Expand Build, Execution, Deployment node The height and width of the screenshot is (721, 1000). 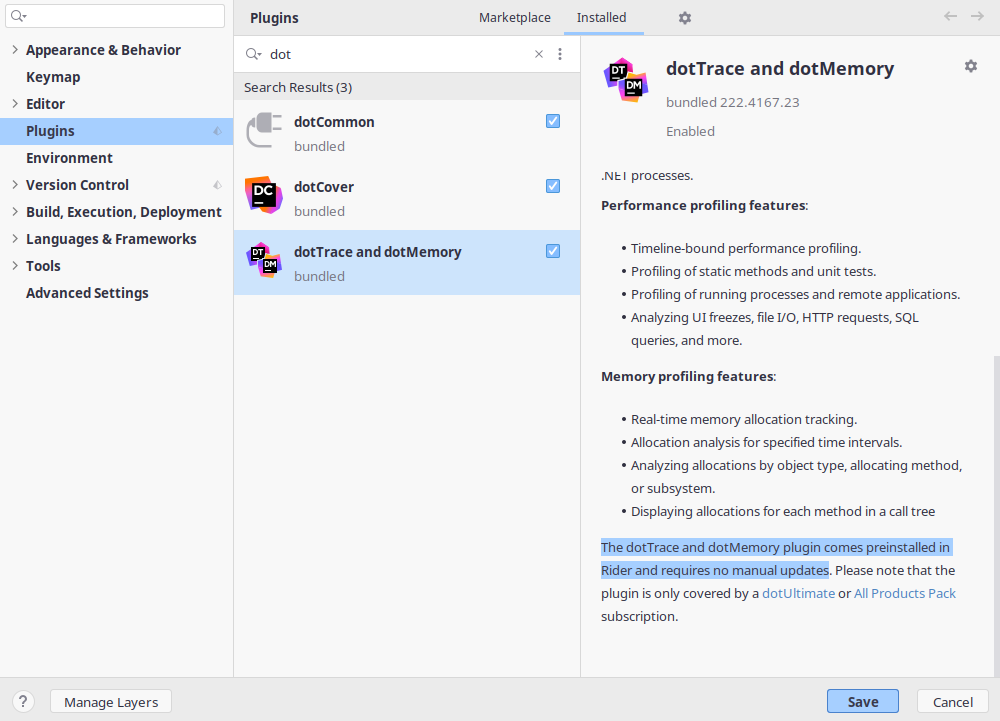click(15, 212)
